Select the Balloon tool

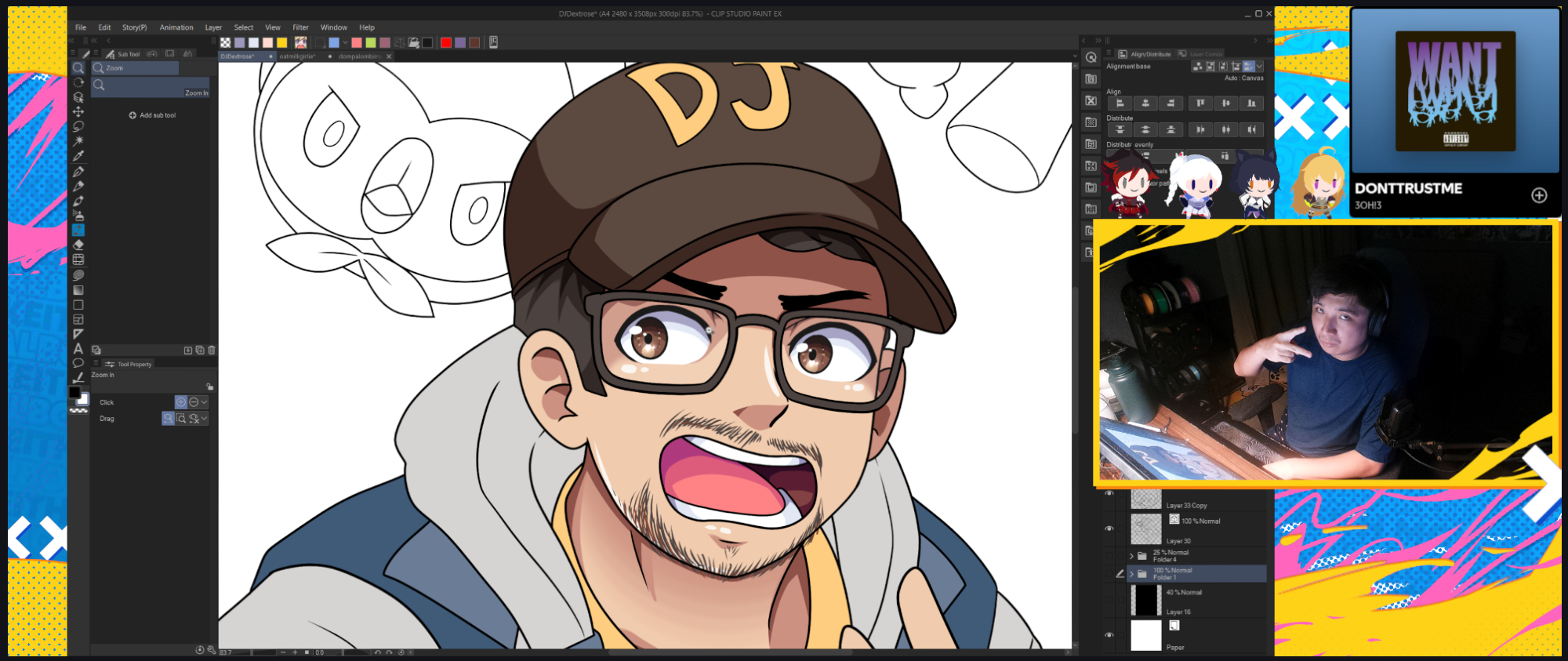click(x=78, y=363)
